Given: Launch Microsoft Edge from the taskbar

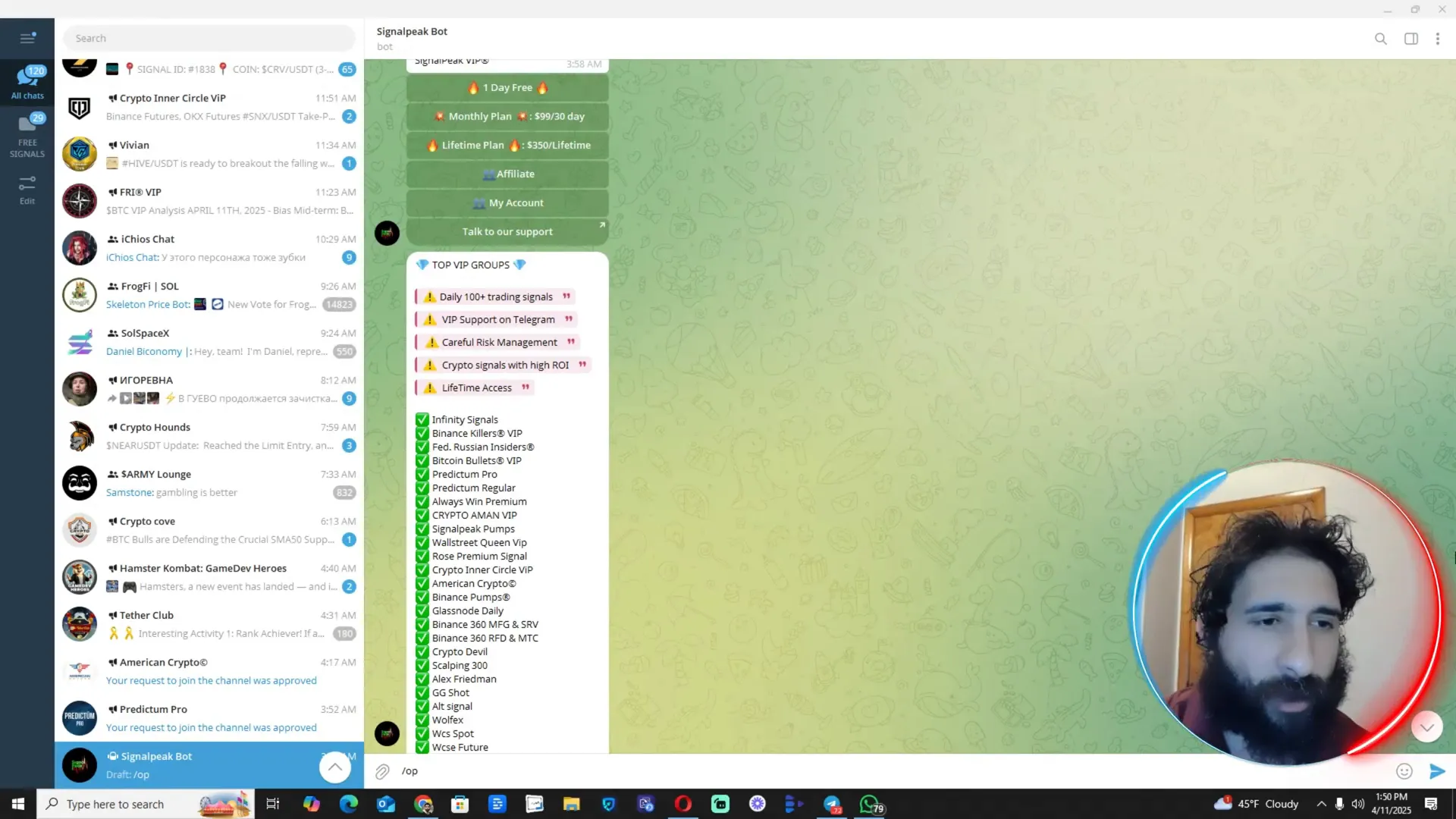Looking at the screenshot, I should click(349, 804).
